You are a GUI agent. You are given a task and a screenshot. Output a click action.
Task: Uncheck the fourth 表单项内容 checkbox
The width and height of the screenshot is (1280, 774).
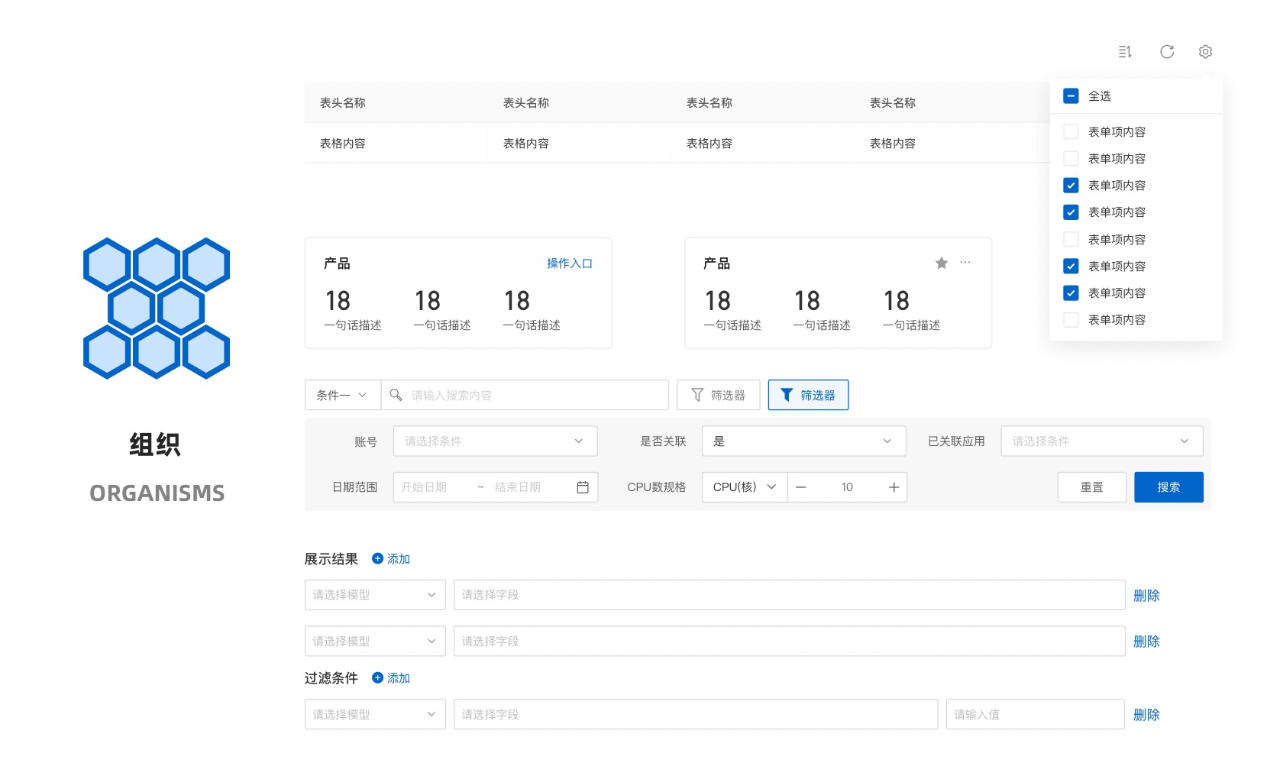[x=1071, y=212]
